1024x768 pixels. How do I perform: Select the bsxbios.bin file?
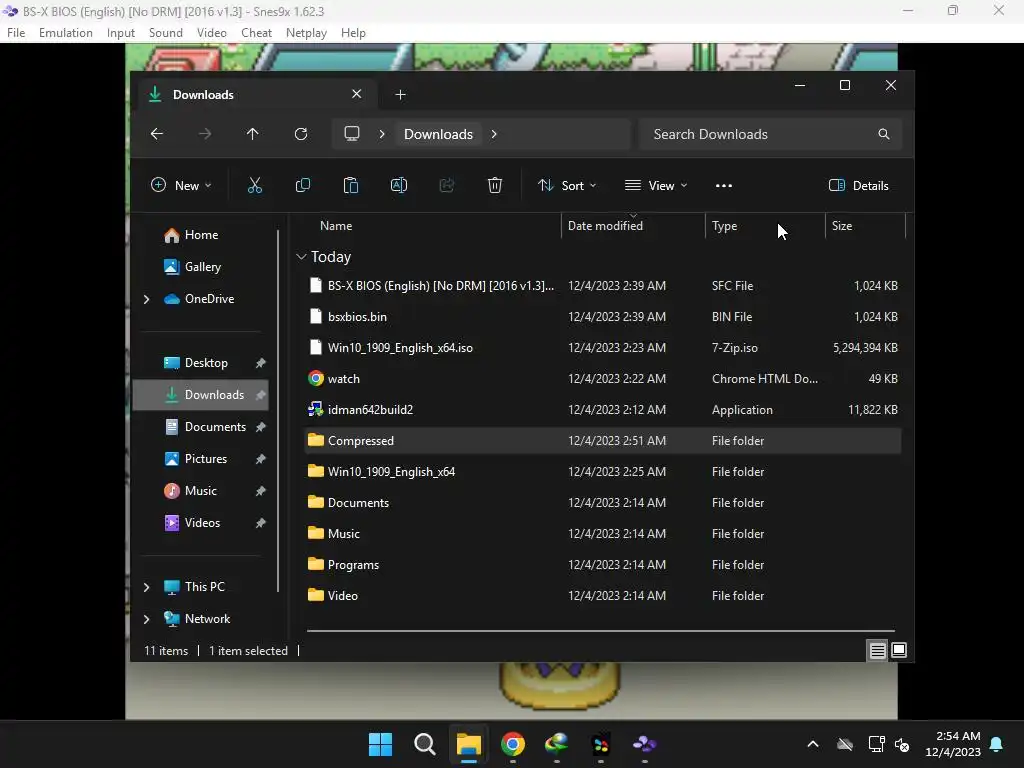click(603, 317)
